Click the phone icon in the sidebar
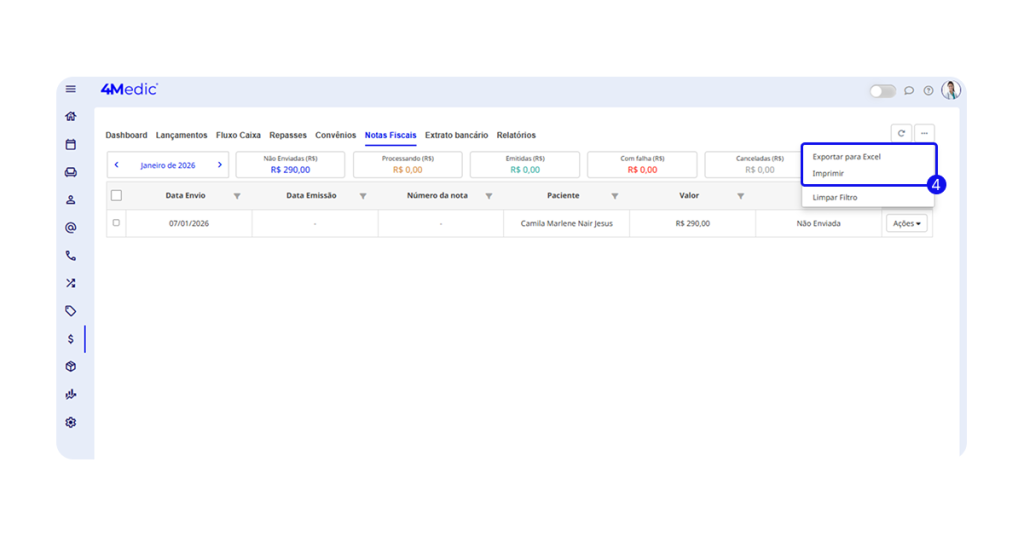Viewport: 1024px width, 537px height. [71, 255]
